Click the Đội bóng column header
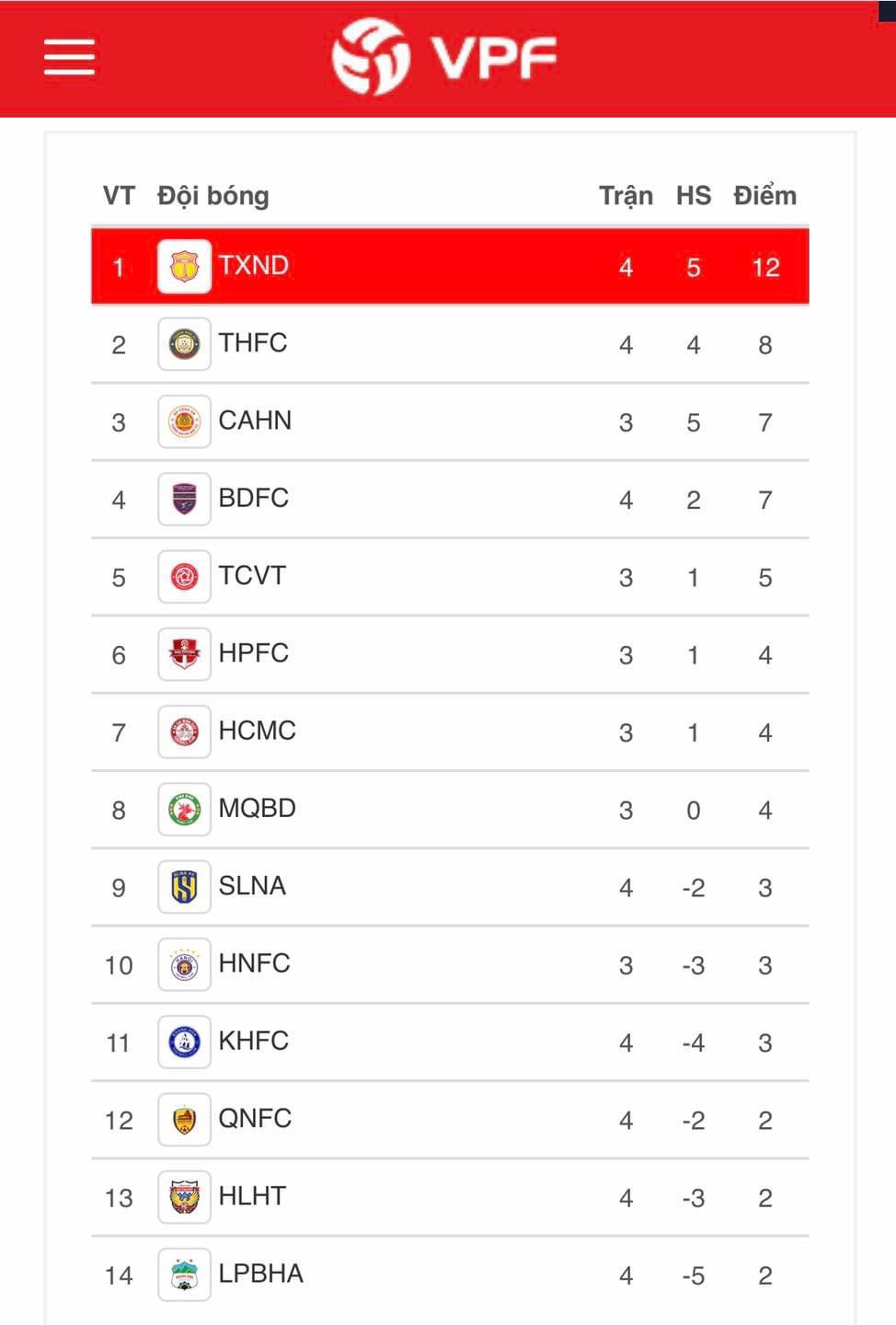This screenshot has height=1325, width=896. click(213, 196)
